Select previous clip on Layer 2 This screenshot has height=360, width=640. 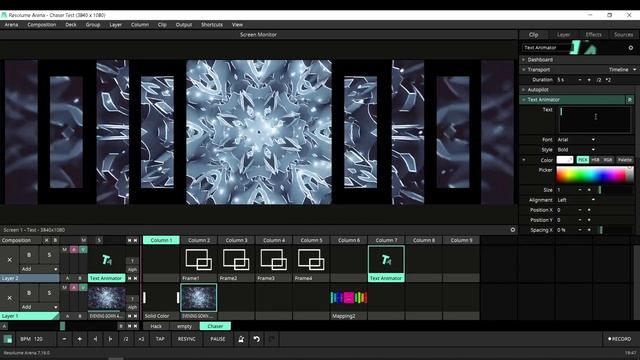[129, 278]
